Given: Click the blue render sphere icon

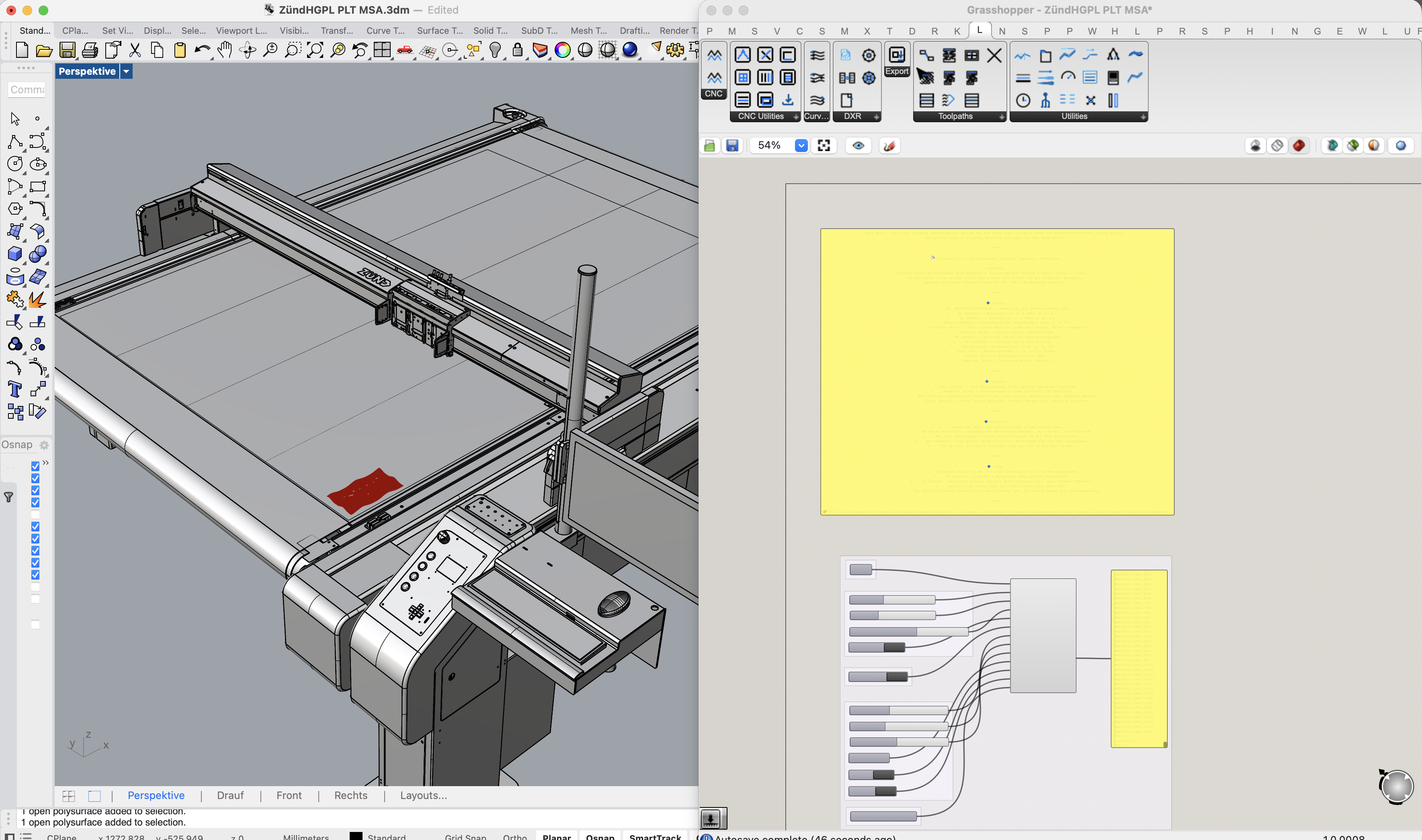Looking at the screenshot, I should 630,50.
